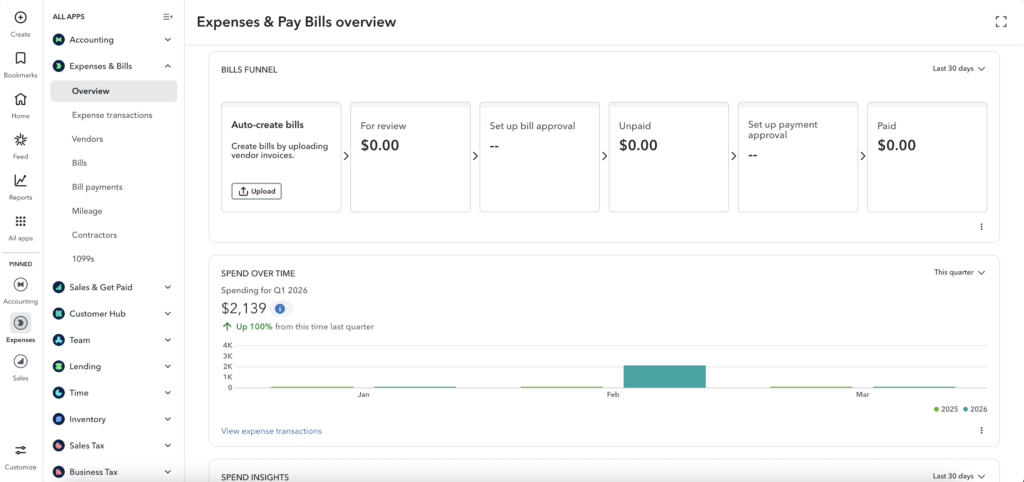The image size is (1024, 482).
Task: Open Bills Funnel Last 30 days dropdown
Action: click(958, 69)
